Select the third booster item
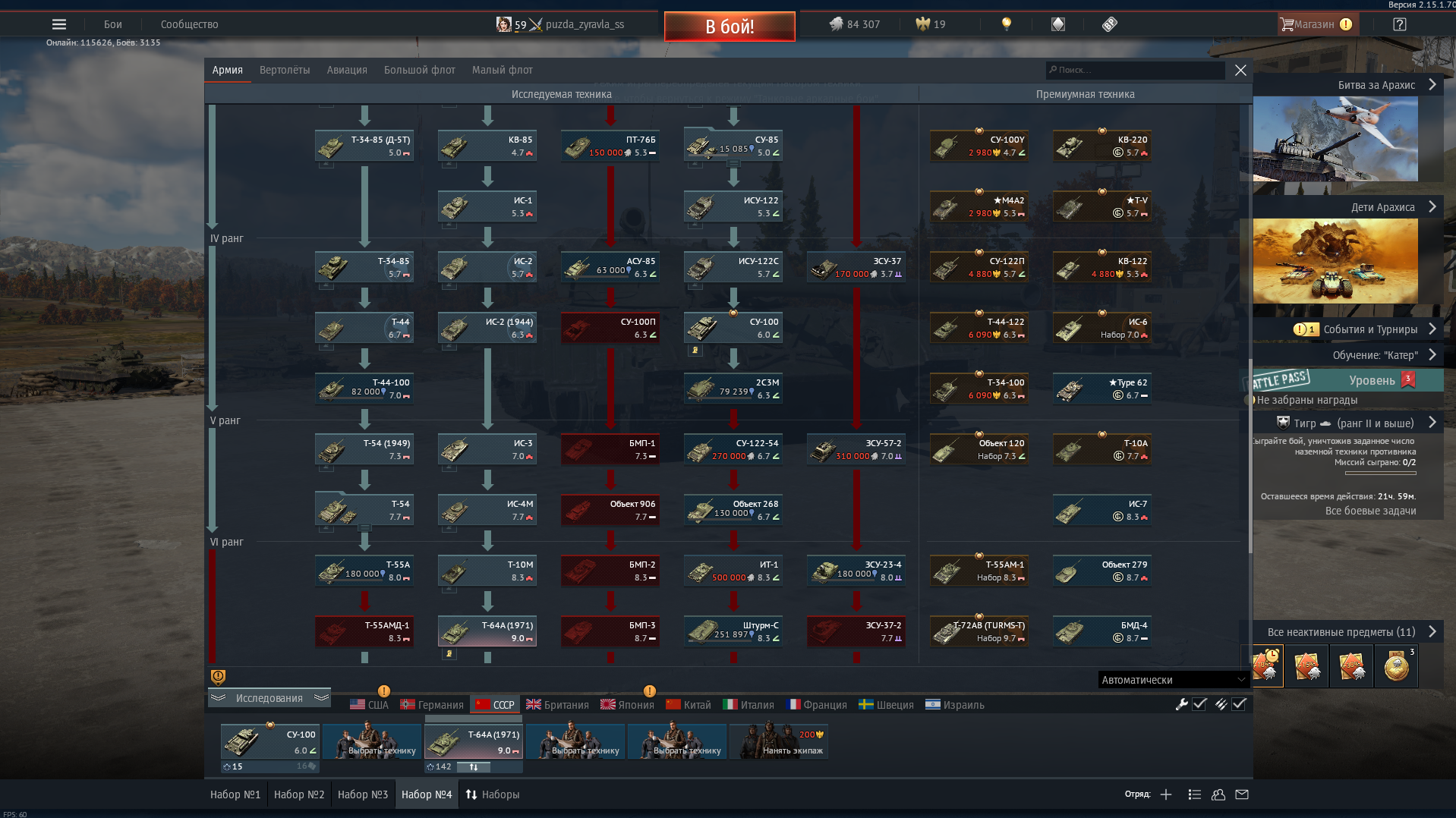Screen dimensions: 1456x818 [x=1351, y=665]
